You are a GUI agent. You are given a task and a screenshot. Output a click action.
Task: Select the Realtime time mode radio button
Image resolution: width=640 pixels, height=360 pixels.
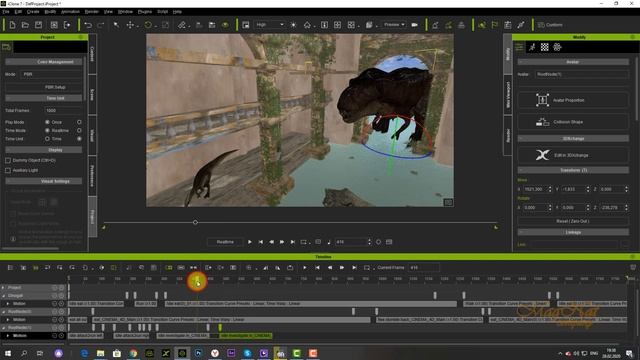pos(47,131)
